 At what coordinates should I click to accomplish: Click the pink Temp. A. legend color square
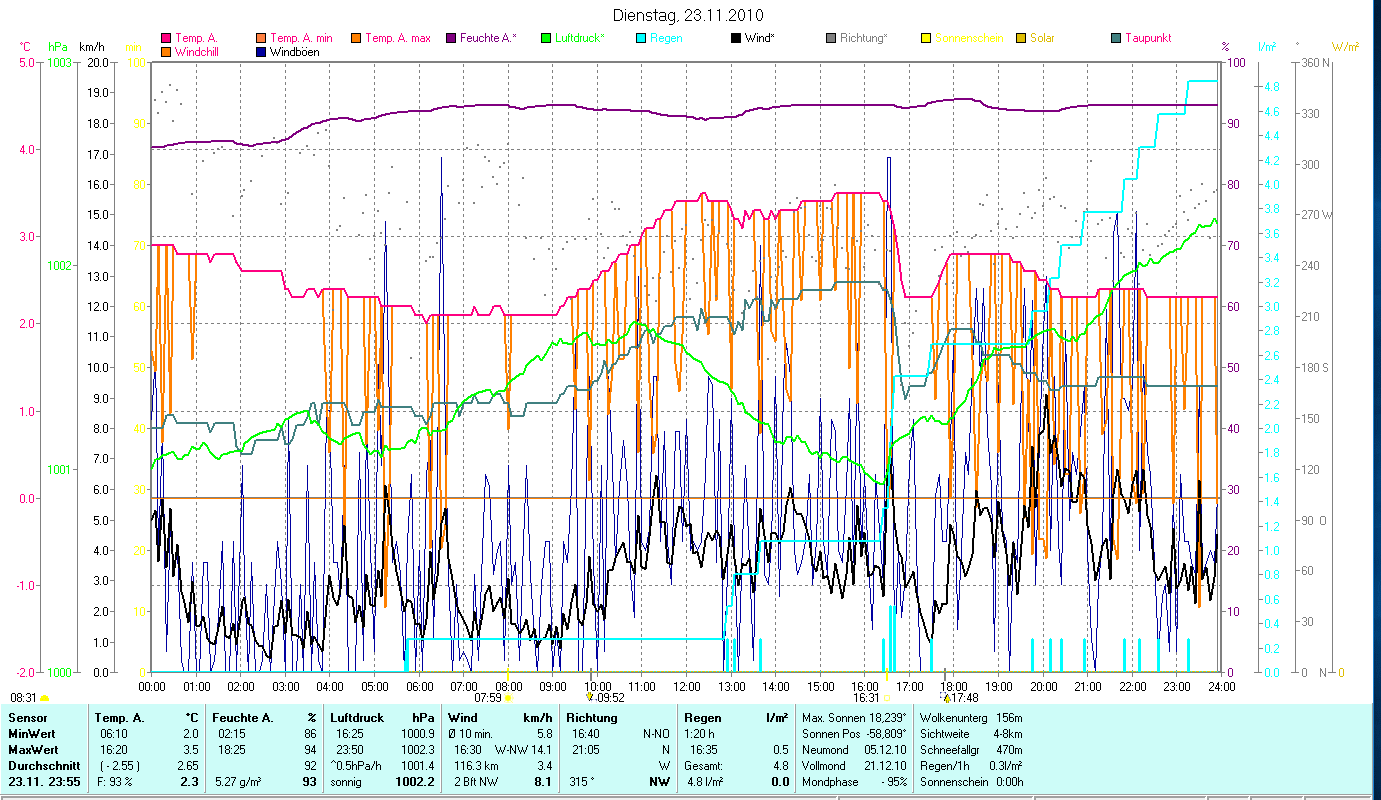click(x=166, y=38)
